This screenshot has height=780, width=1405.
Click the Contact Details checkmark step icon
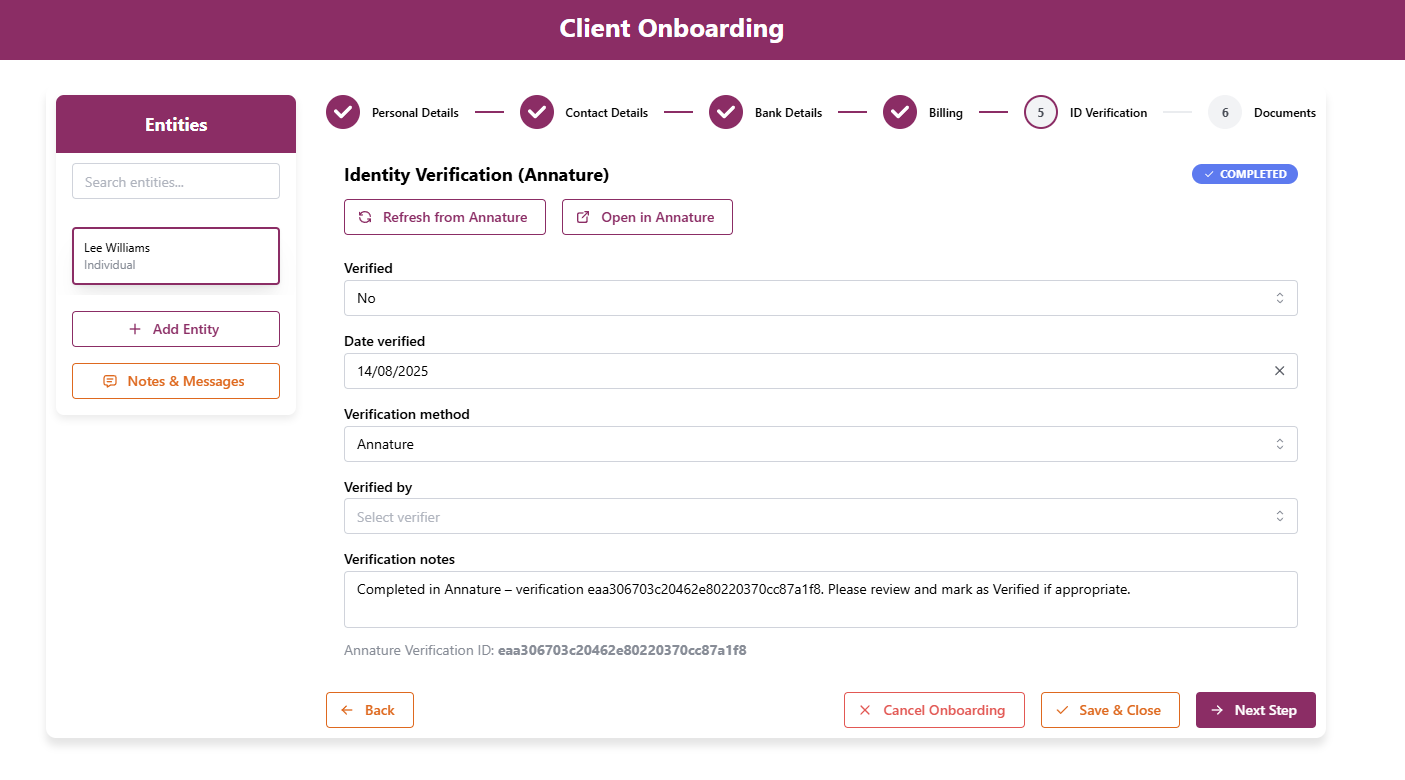point(537,113)
